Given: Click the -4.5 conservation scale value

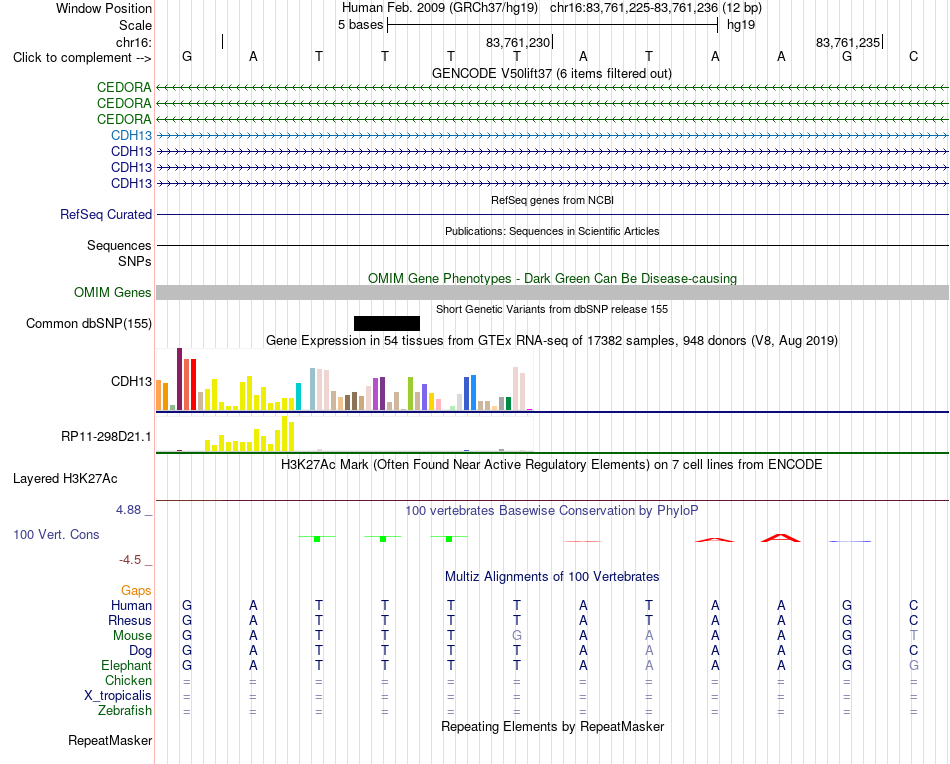Looking at the screenshot, I should [130, 560].
